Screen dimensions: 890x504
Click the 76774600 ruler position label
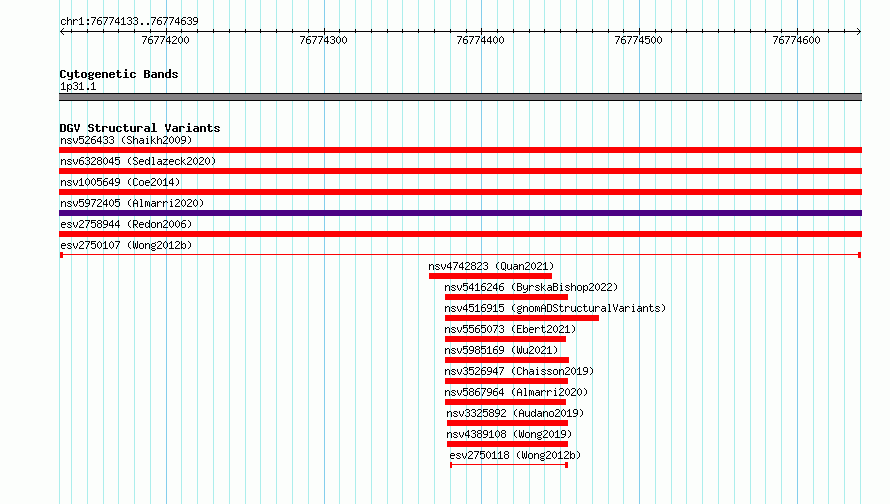(796, 40)
